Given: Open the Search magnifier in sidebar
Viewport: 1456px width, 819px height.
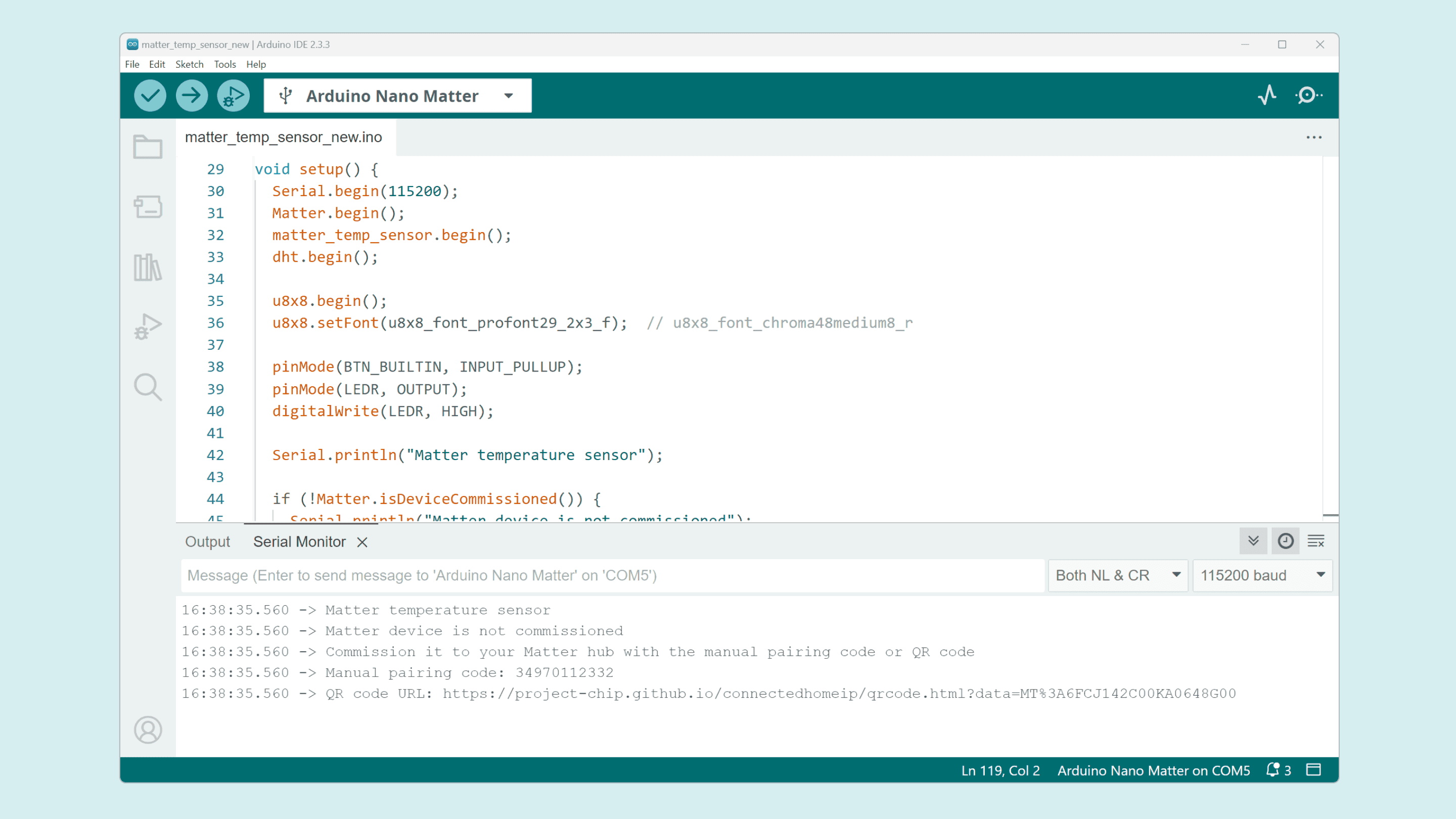Looking at the screenshot, I should (x=148, y=387).
